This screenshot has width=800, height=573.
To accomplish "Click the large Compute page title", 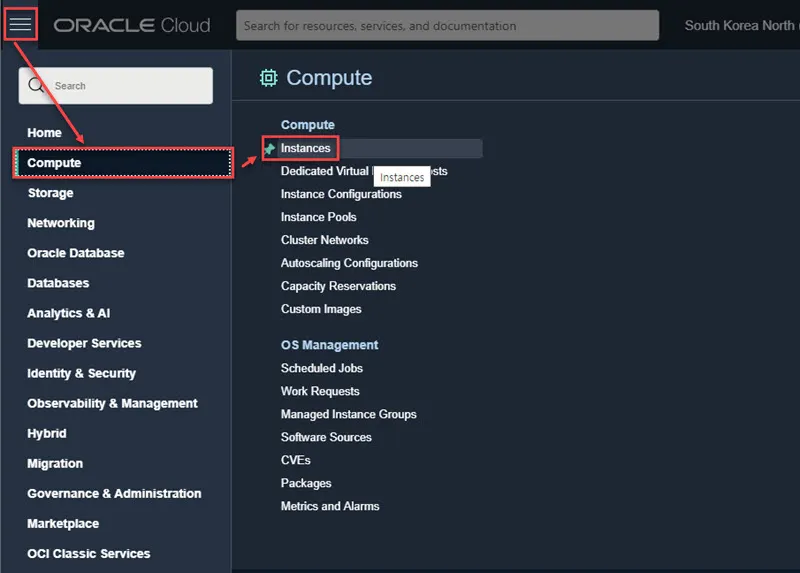I will point(329,78).
